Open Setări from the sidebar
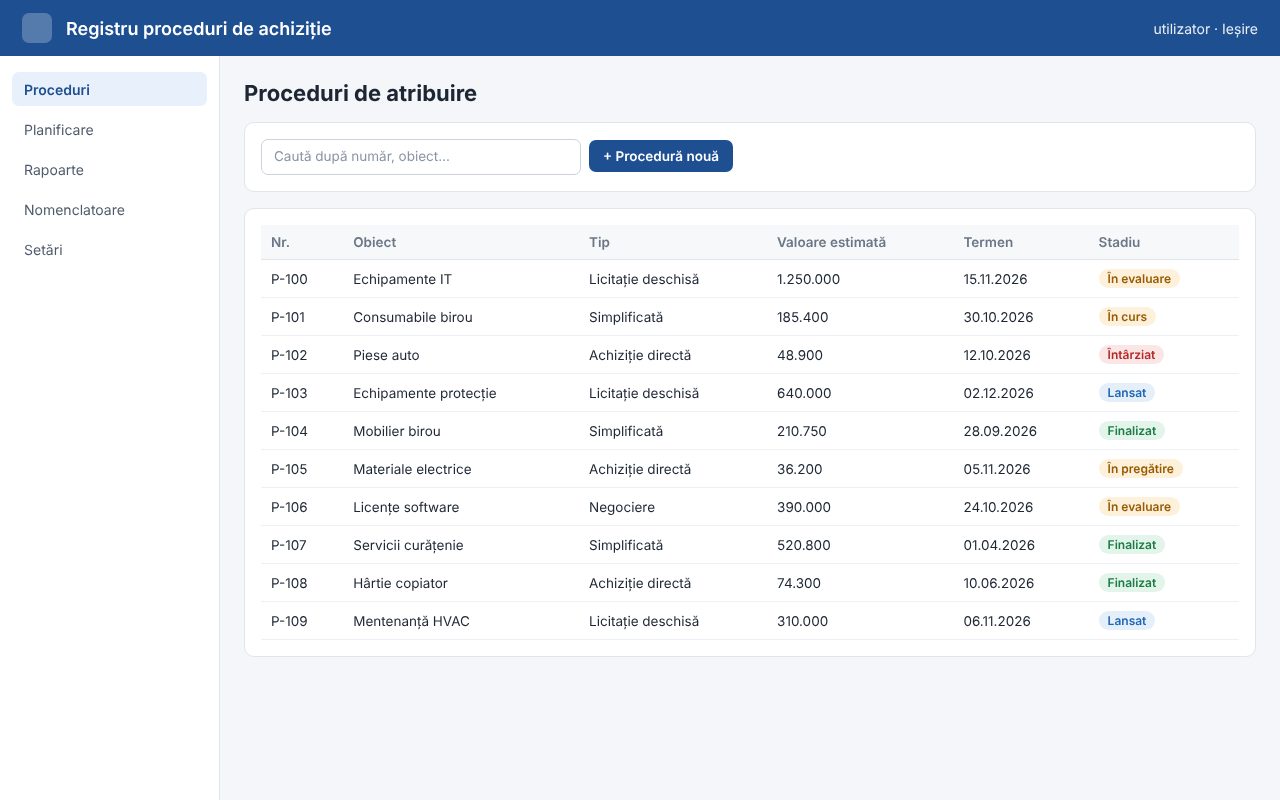This screenshot has width=1280, height=800. click(109, 250)
